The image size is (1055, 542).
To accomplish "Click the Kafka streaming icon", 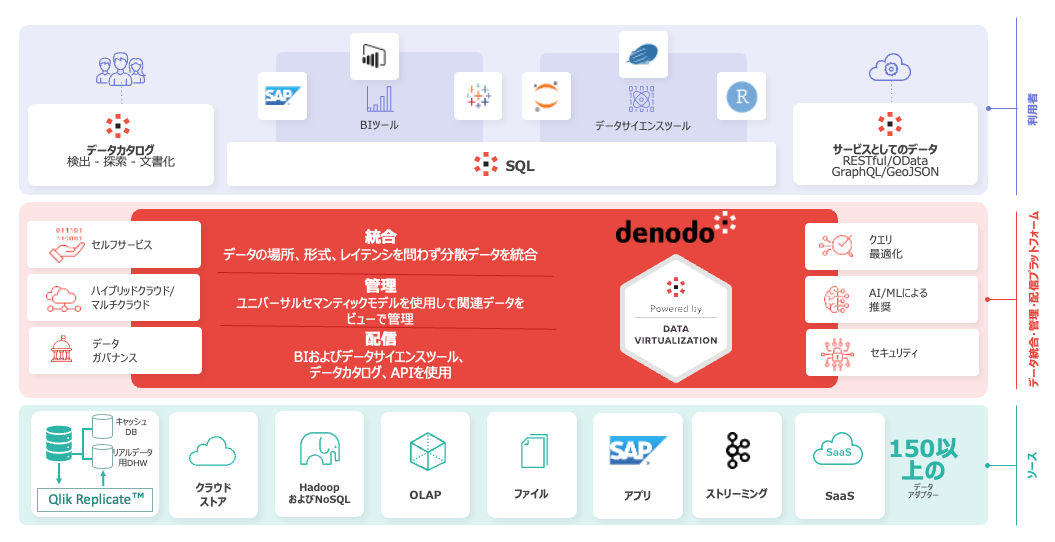I will [x=737, y=450].
